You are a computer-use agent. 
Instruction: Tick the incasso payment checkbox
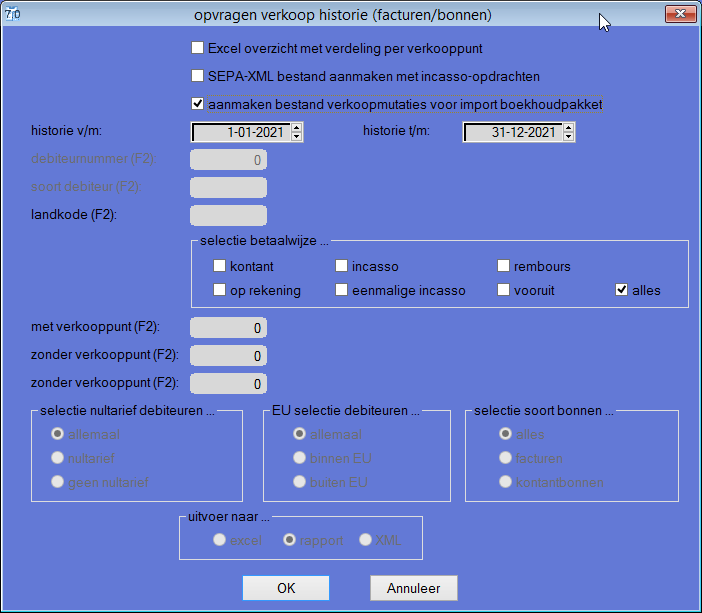coord(341,267)
